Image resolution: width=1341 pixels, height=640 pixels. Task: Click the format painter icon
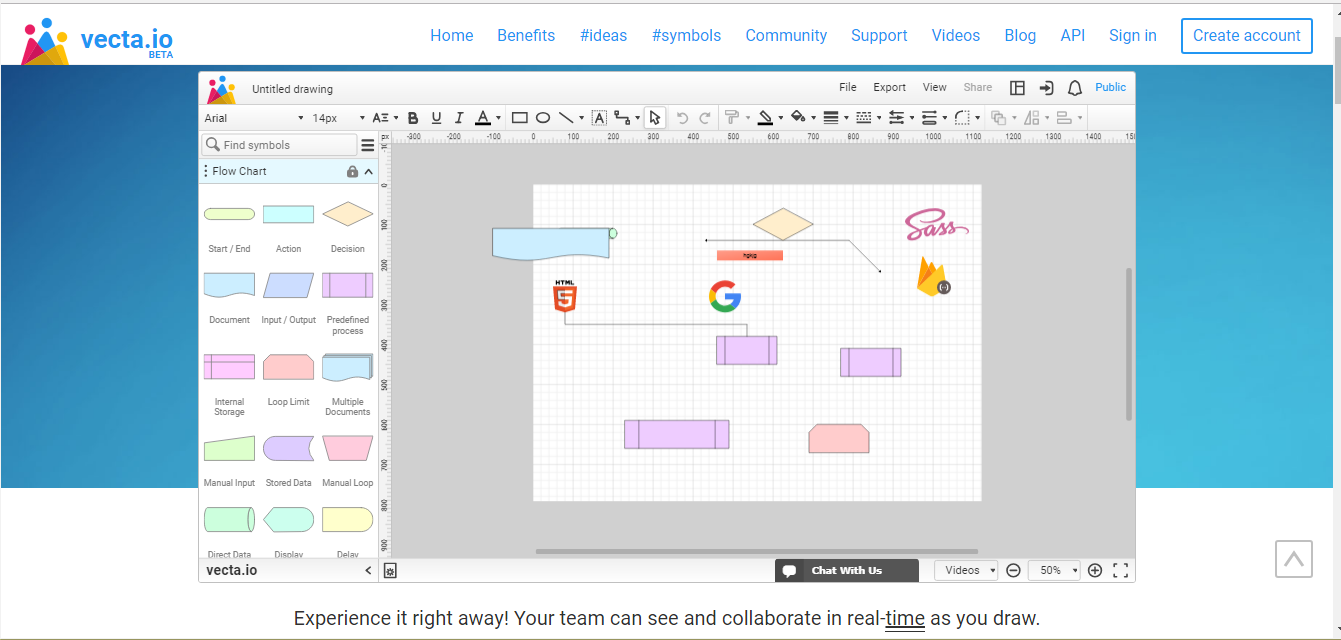coord(732,118)
